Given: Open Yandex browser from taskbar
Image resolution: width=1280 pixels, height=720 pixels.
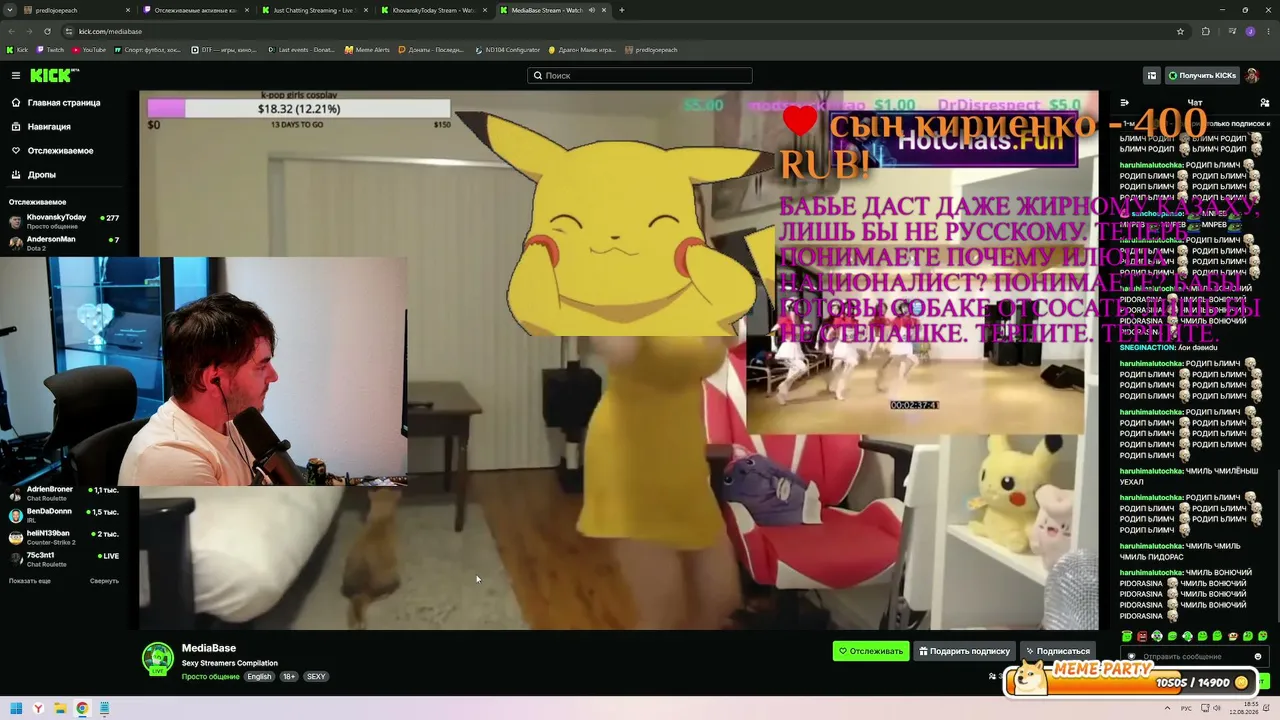Looking at the screenshot, I should pos(38,709).
